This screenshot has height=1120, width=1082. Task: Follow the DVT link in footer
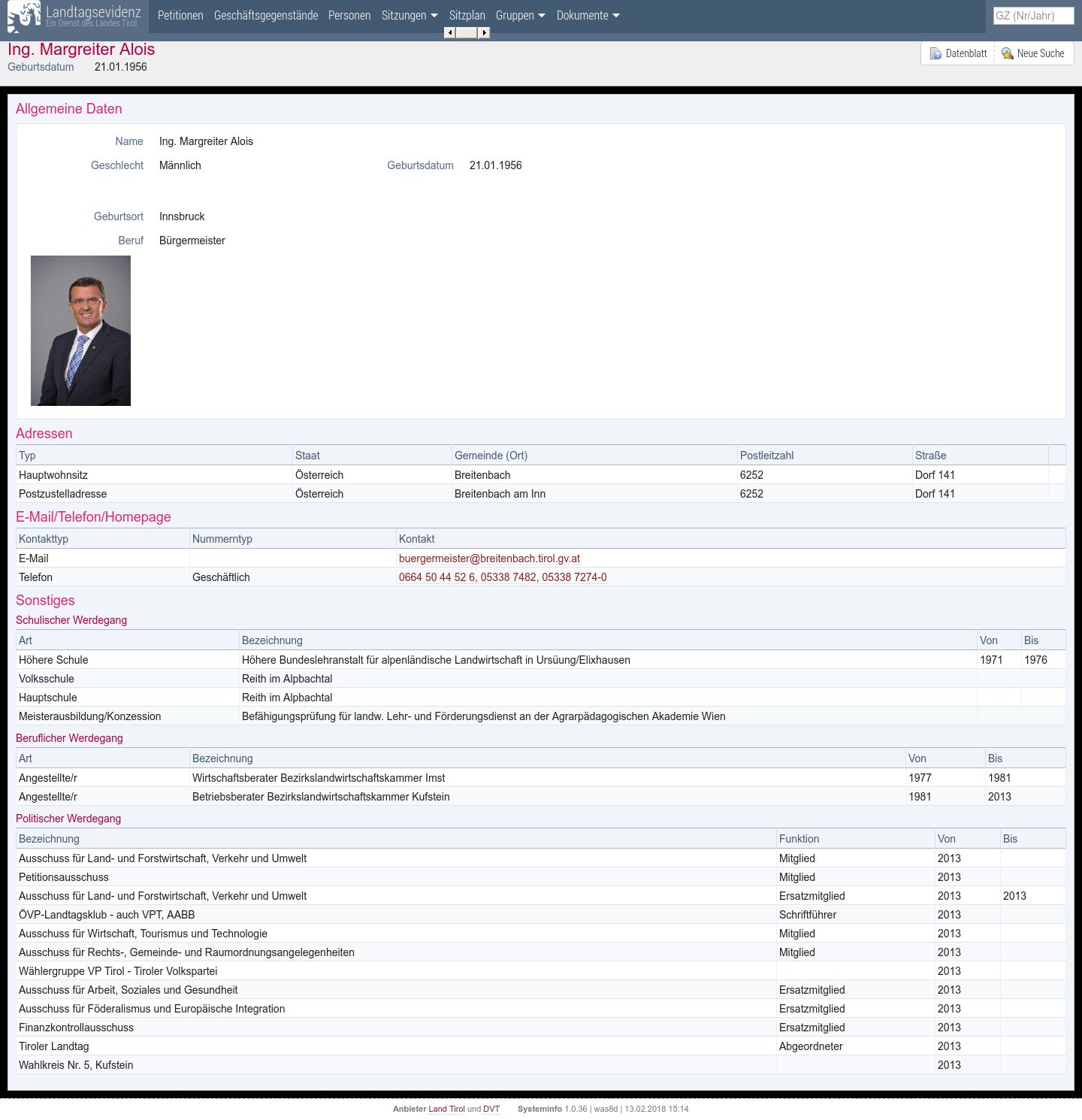click(491, 1109)
